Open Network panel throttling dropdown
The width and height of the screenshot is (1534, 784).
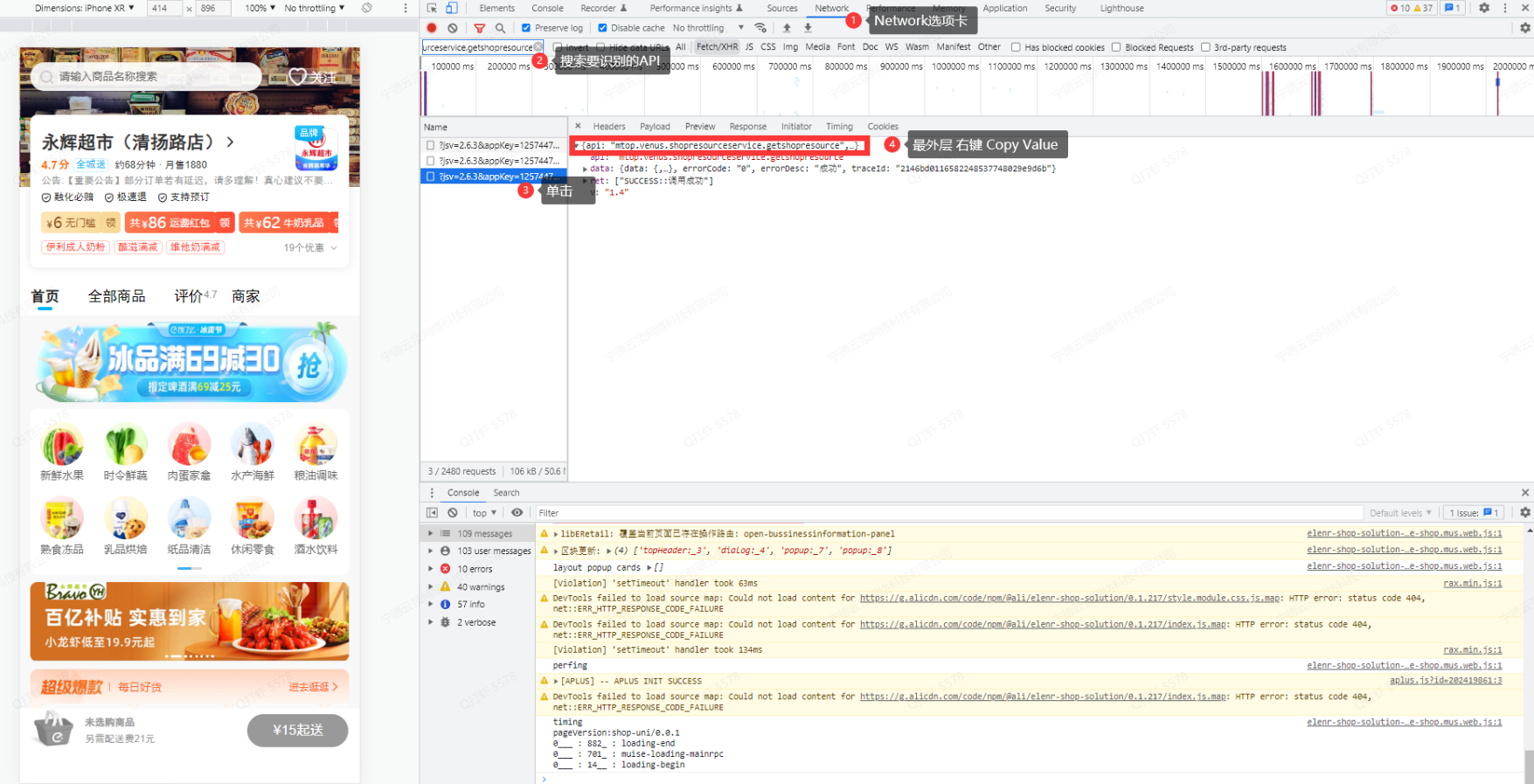click(708, 28)
